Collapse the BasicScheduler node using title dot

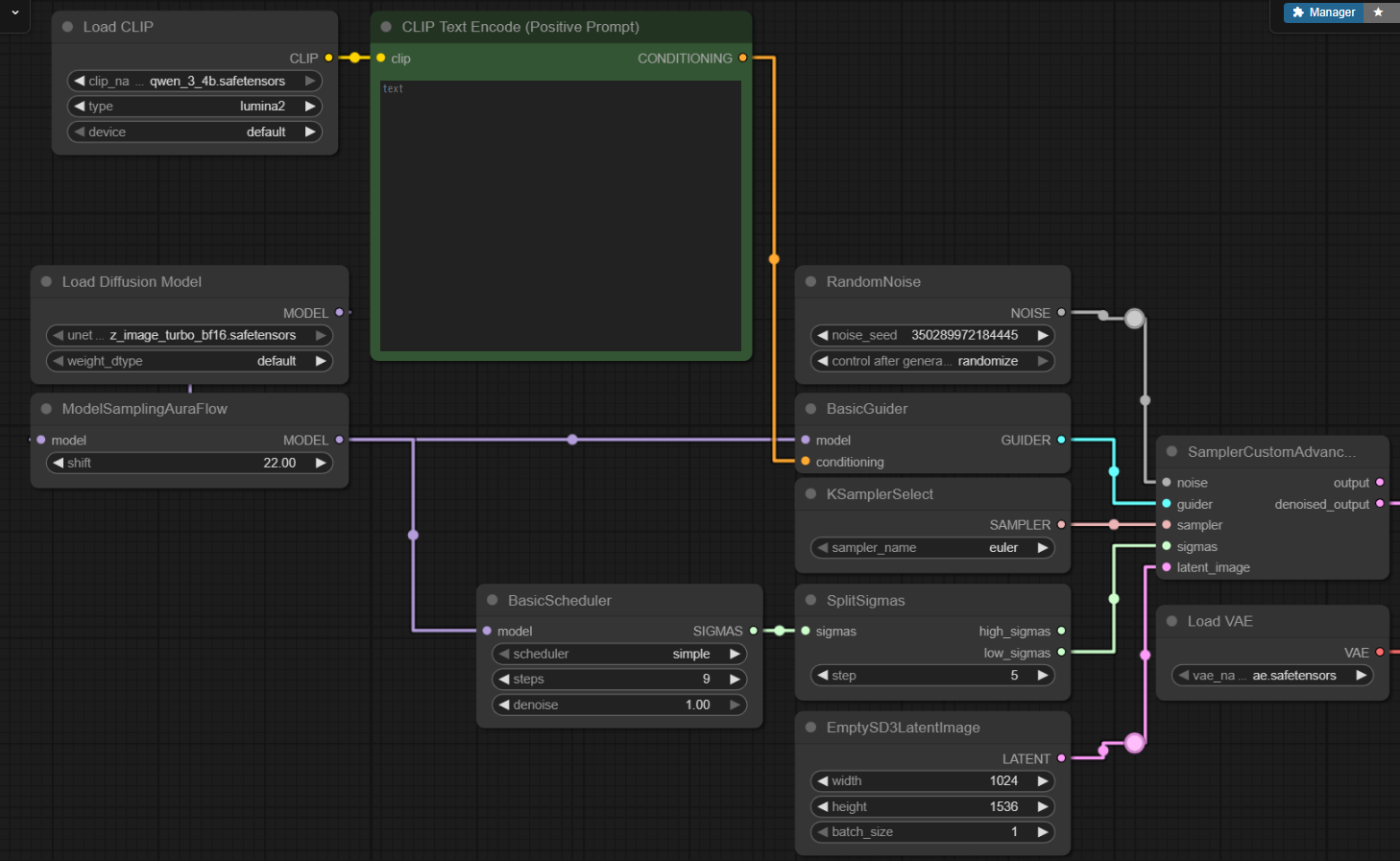coord(492,601)
